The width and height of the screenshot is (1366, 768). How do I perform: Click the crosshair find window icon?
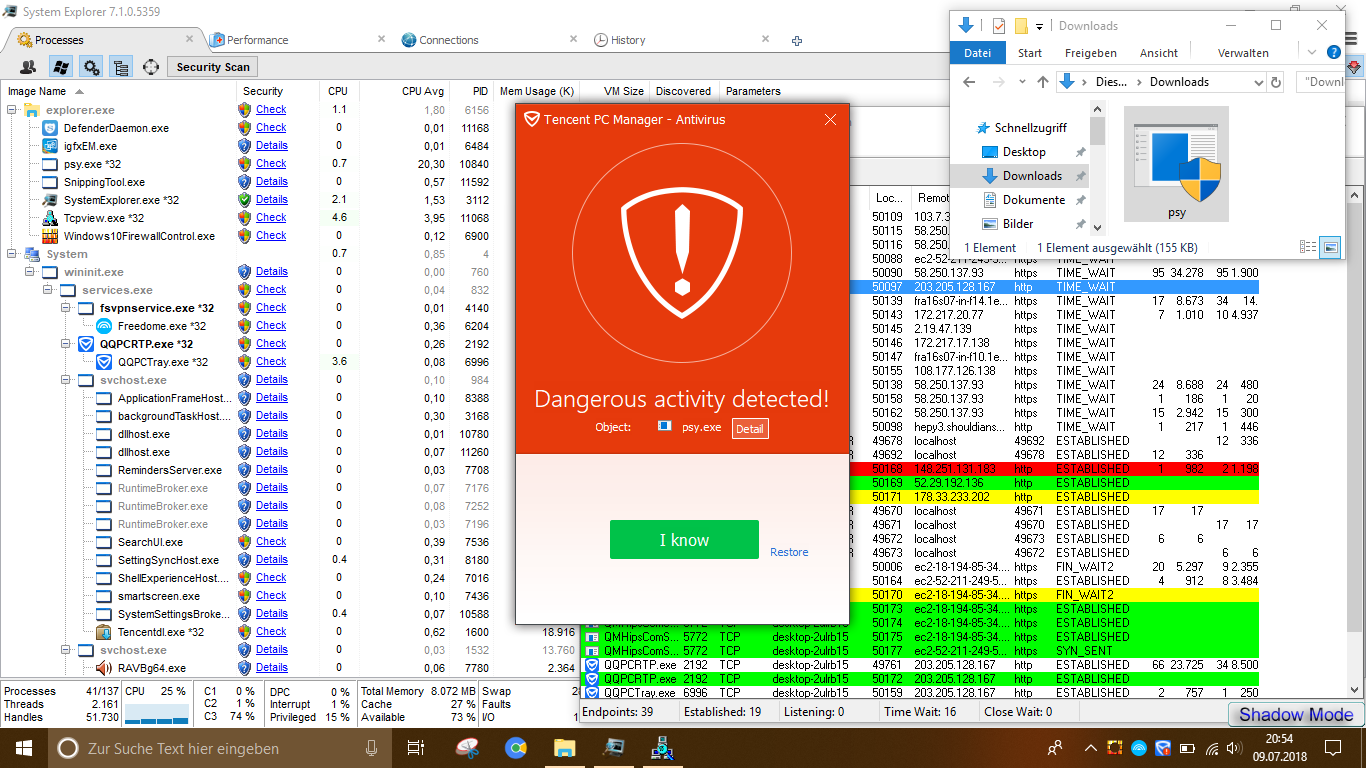point(151,67)
